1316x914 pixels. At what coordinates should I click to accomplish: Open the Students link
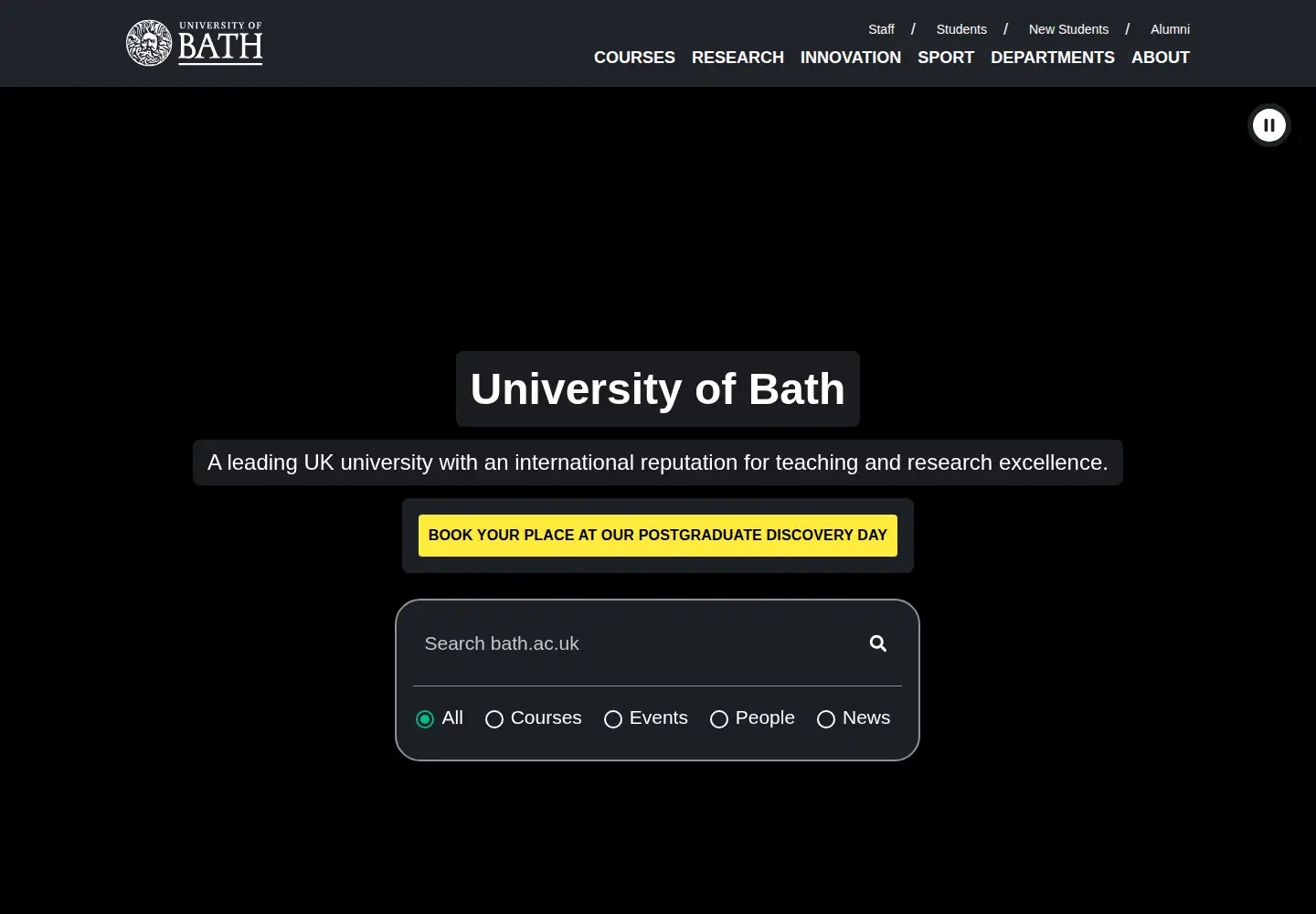tap(961, 29)
